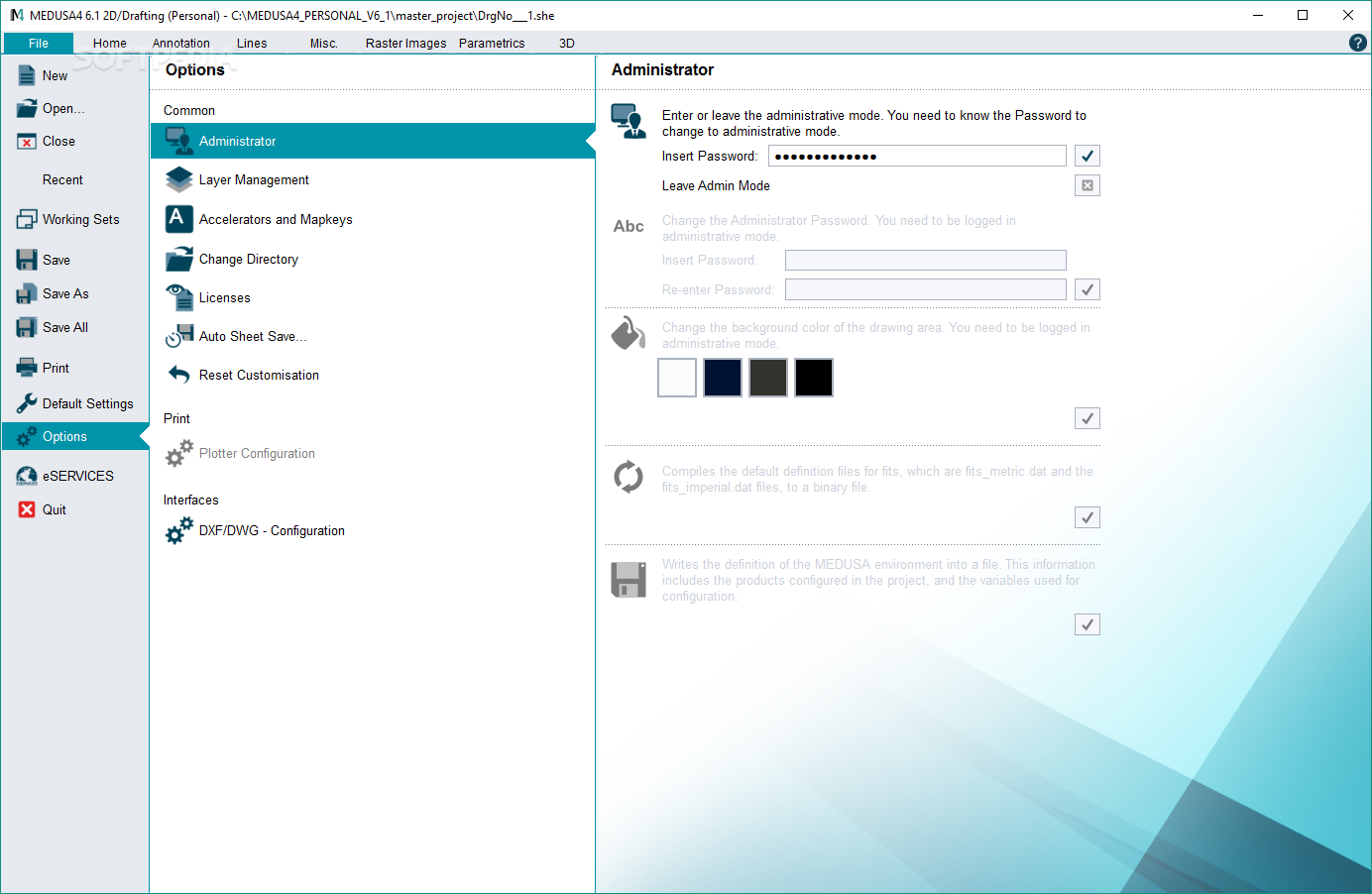The width and height of the screenshot is (1372, 894).
Task: Choose the black background color swatch
Action: [814, 378]
